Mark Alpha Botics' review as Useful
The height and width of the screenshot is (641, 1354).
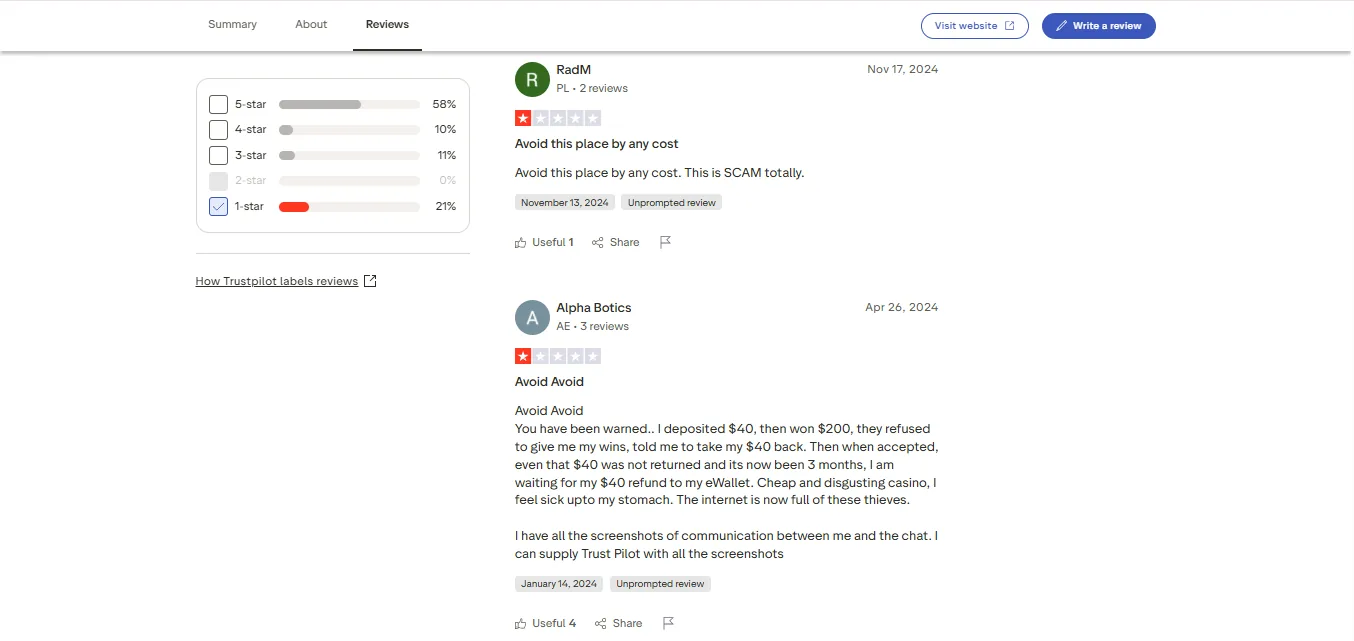545,623
